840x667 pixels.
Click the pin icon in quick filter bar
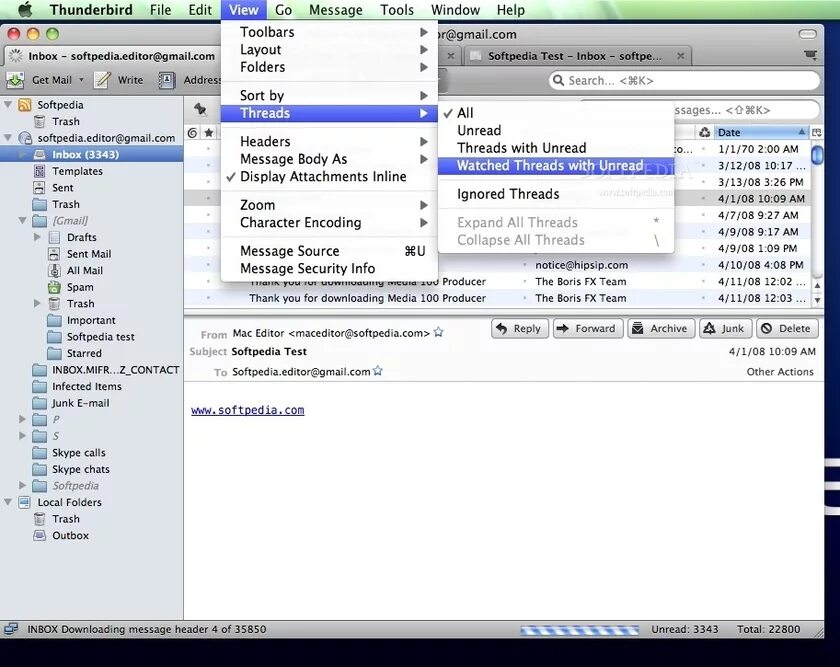(x=200, y=109)
